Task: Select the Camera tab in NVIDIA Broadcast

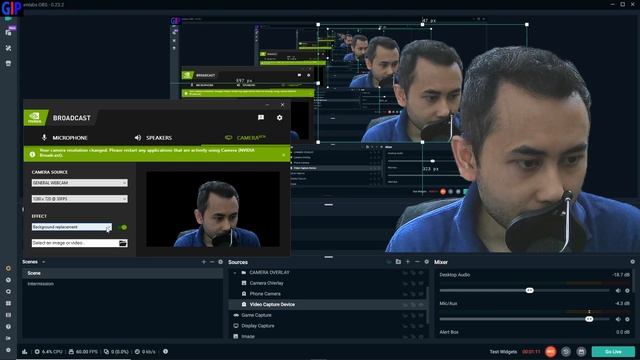Action: (246, 138)
